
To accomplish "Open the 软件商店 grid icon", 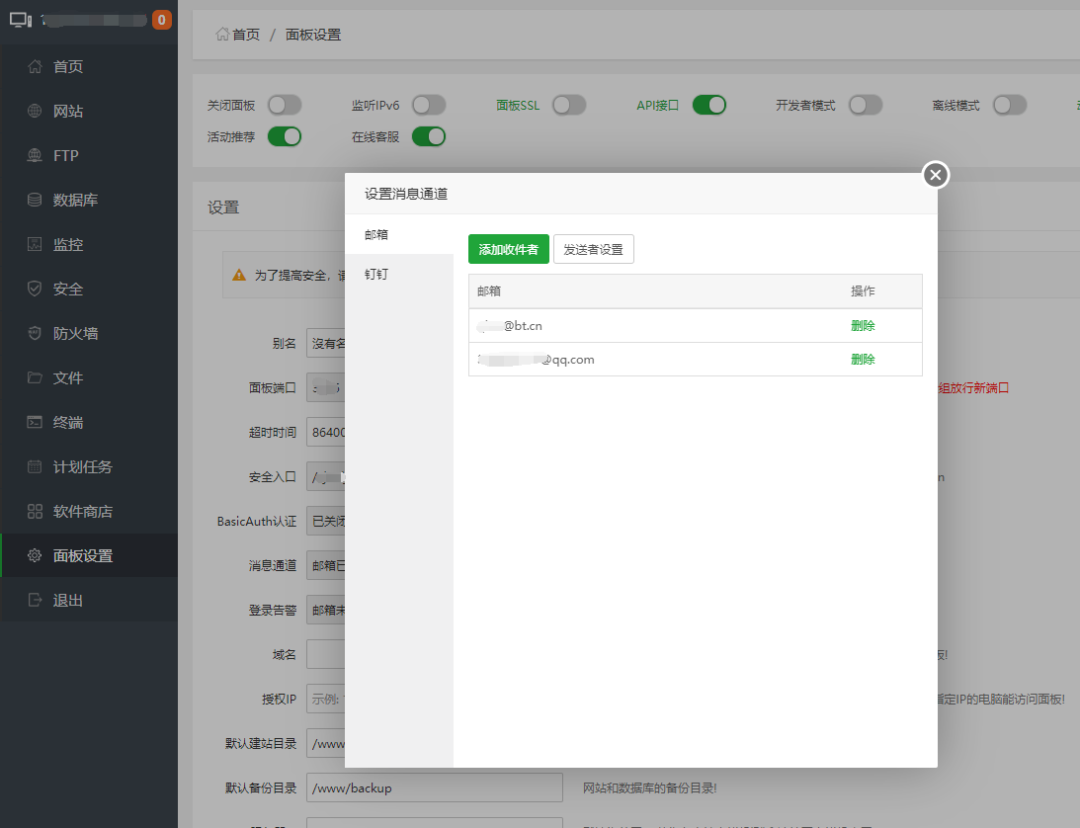I will pyautogui.click(x=35, y=511).
